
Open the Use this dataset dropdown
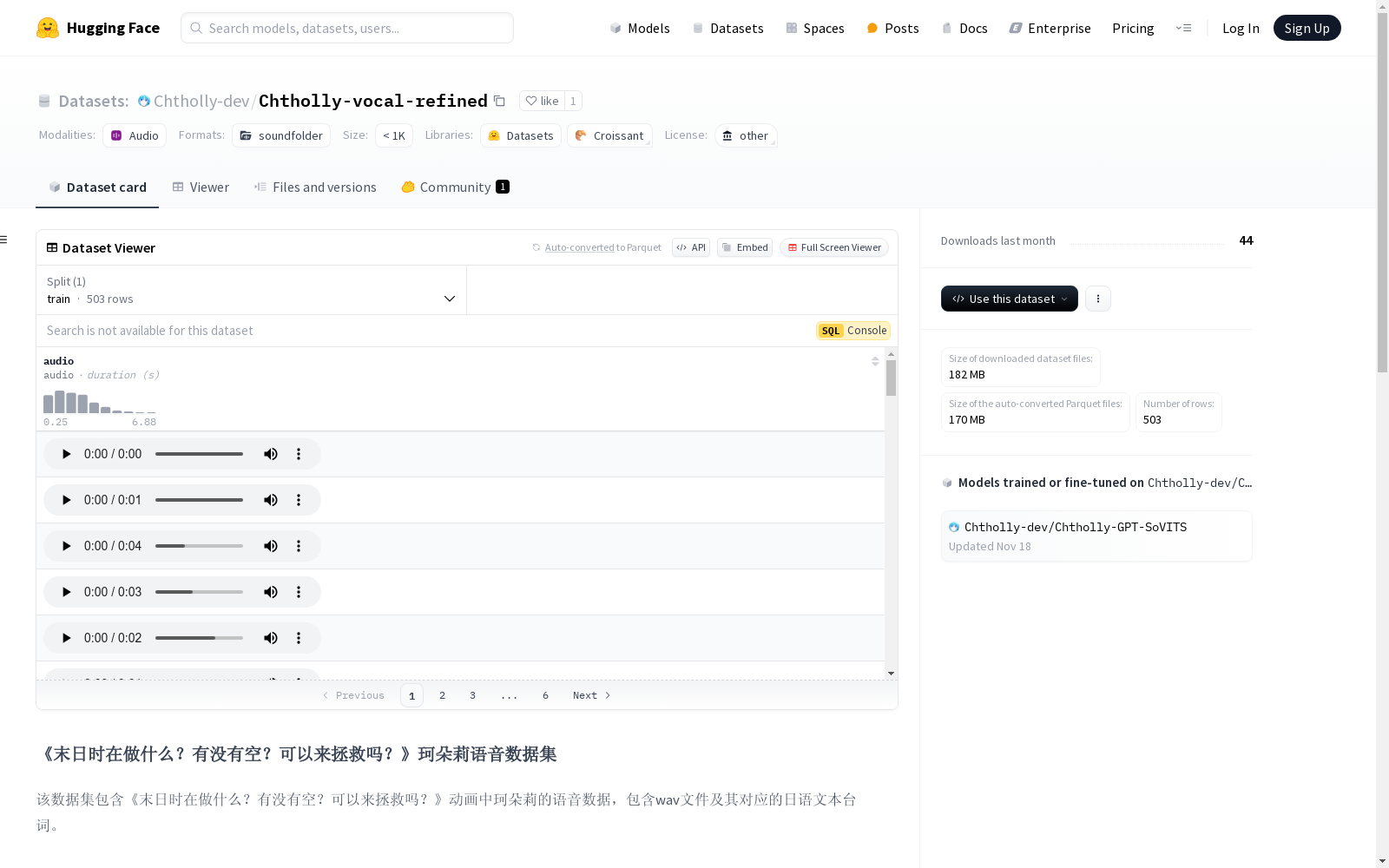click(1010, 299)
